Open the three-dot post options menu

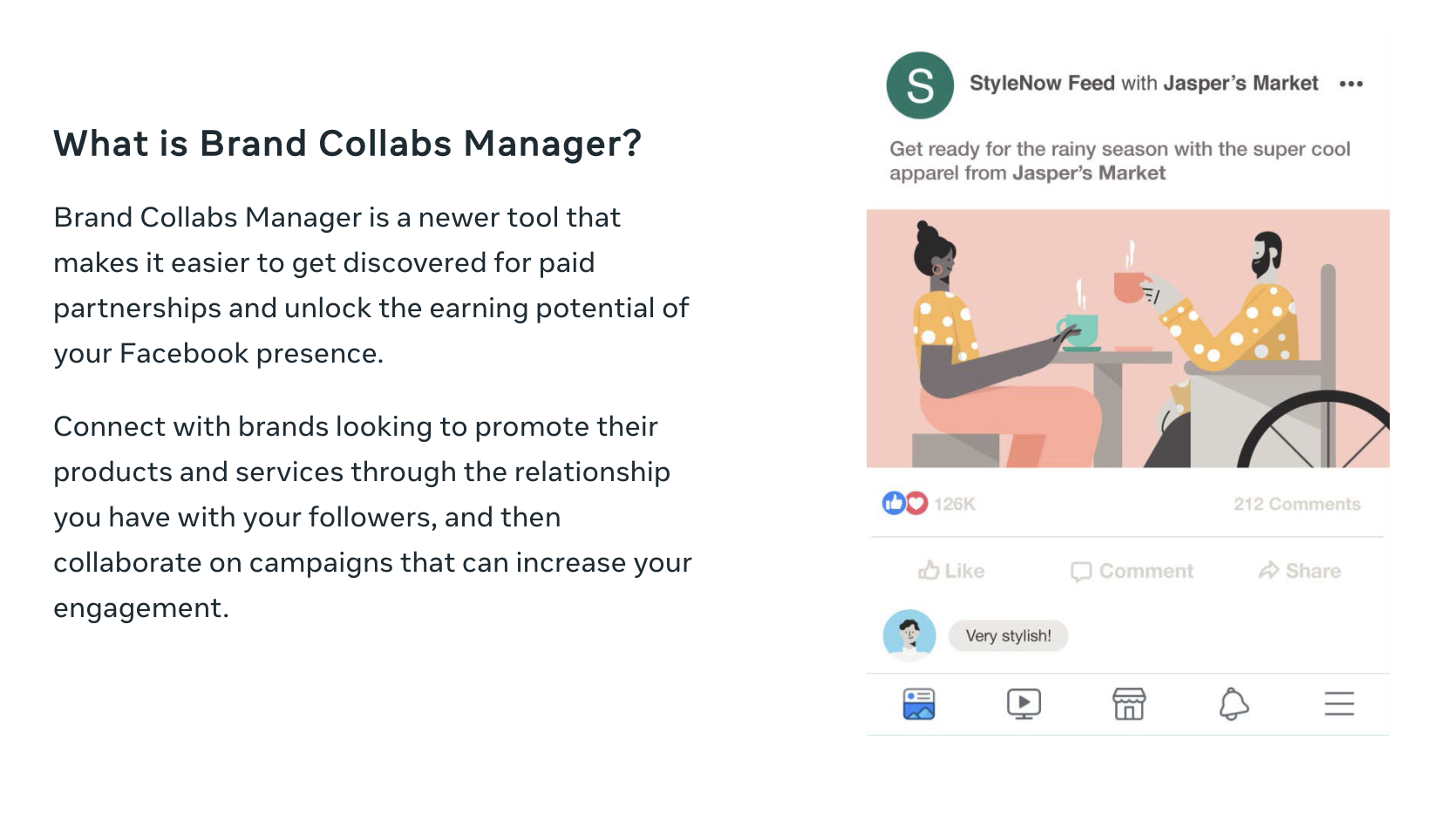point(1351,84)
